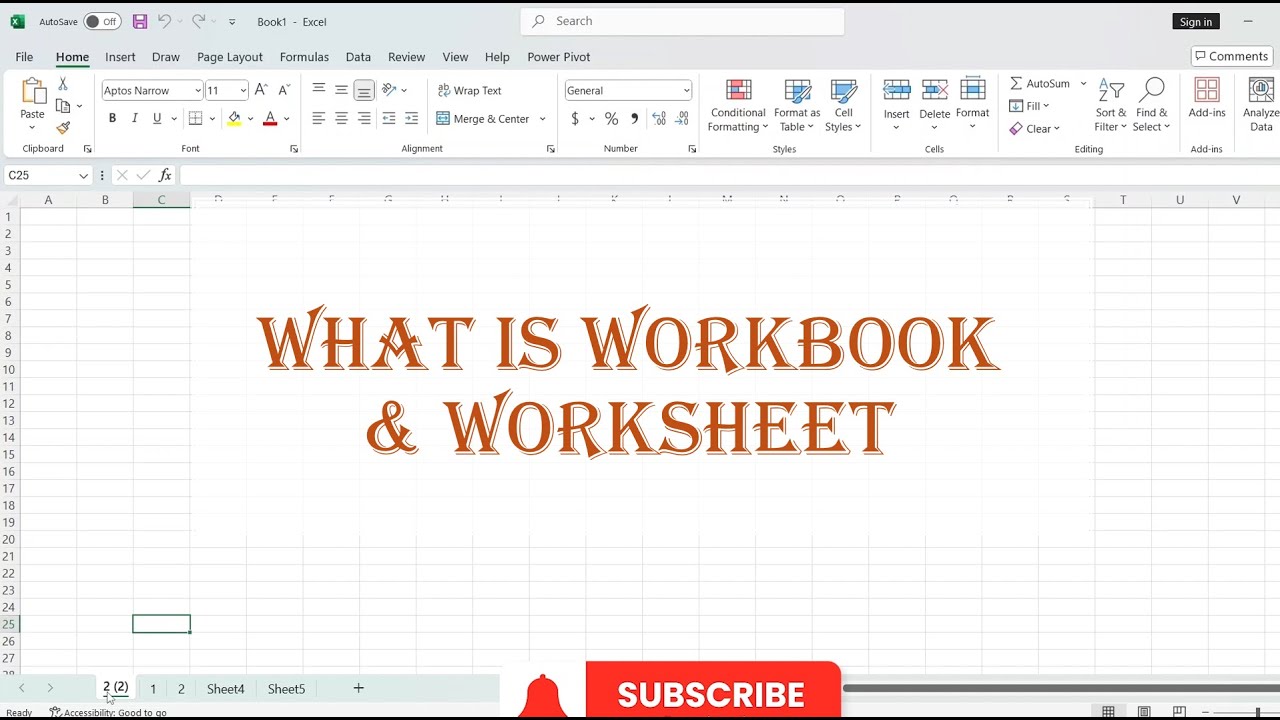Select the Sheet5 worksheet tab
The image size is (1280, 720).
(286, 689)
